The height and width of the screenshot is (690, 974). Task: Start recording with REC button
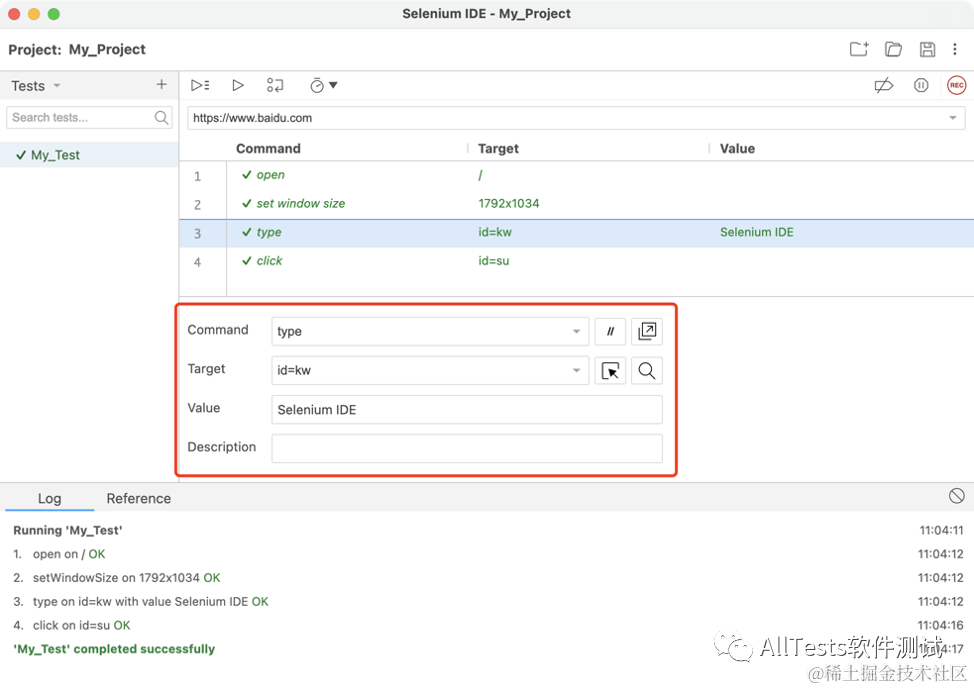tap(957, 85)
